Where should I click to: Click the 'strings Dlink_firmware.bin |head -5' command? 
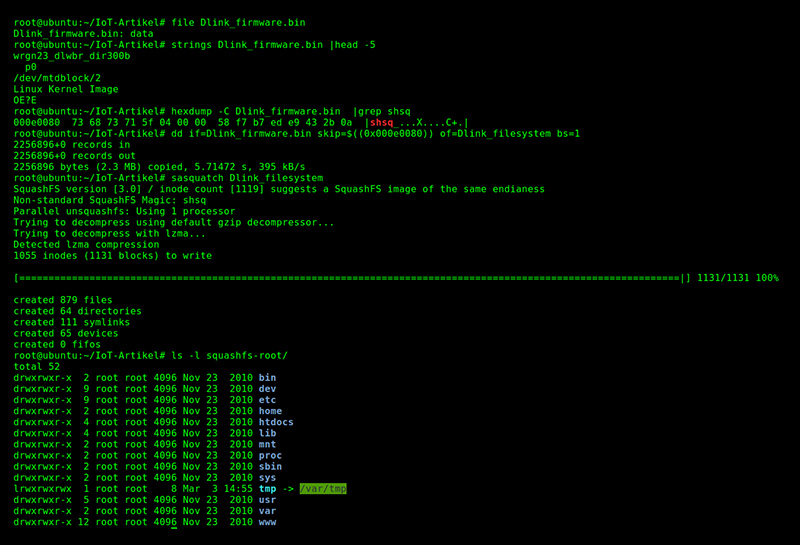click(273, 45)
